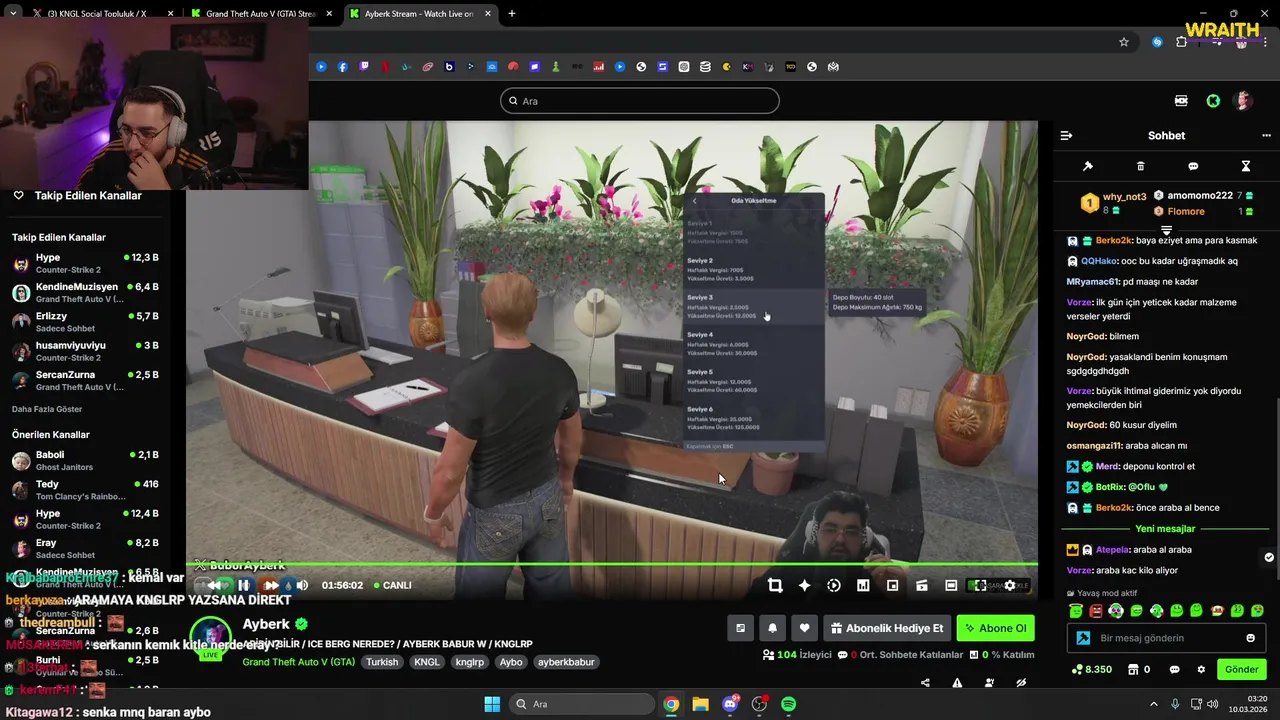Screen dimensions: 1280x720
Task: Open the Kick green K logo icon
Action: click(1213, 101)
